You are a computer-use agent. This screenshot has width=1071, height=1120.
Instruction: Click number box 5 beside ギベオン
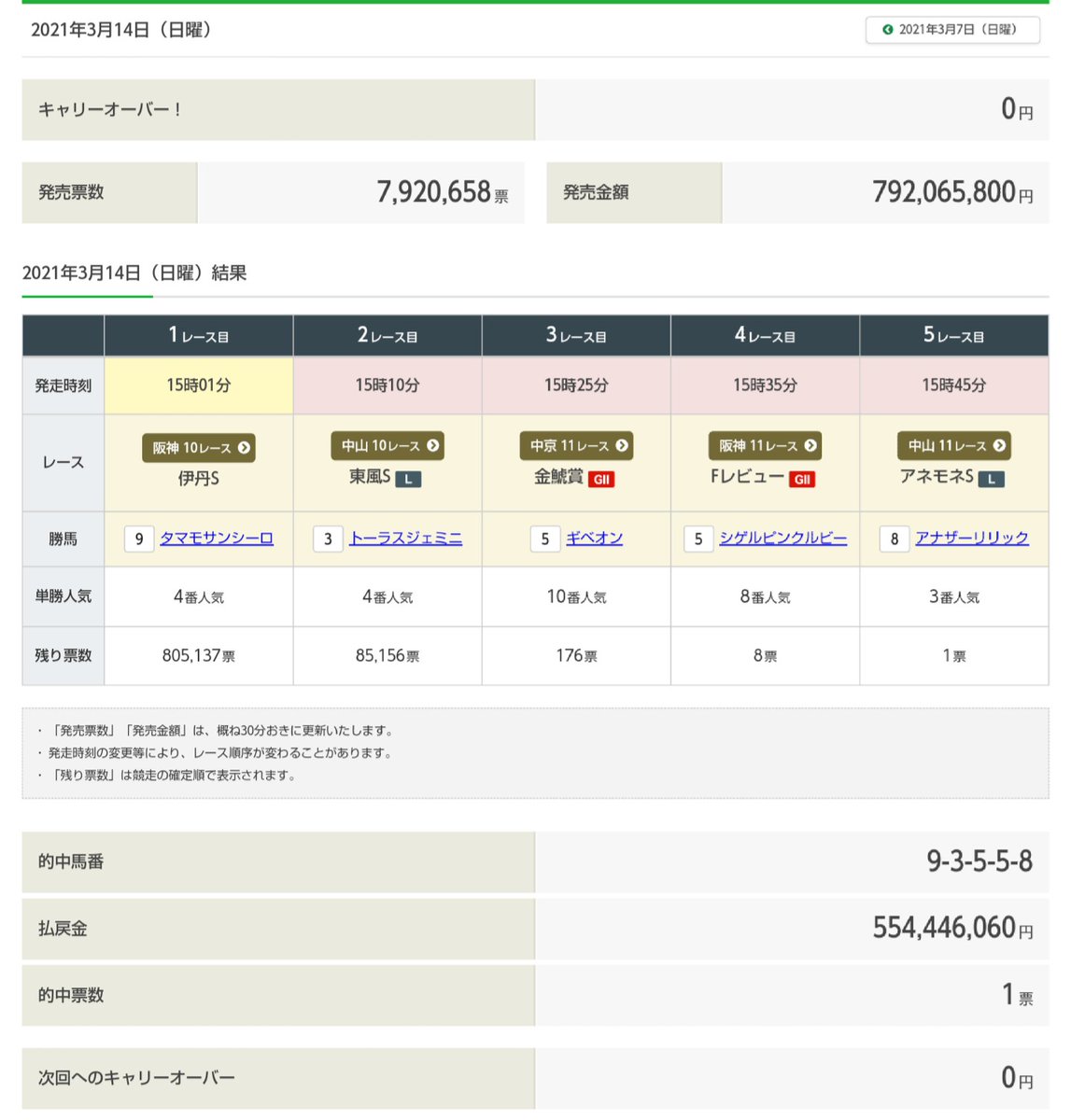tap(545, 539)
